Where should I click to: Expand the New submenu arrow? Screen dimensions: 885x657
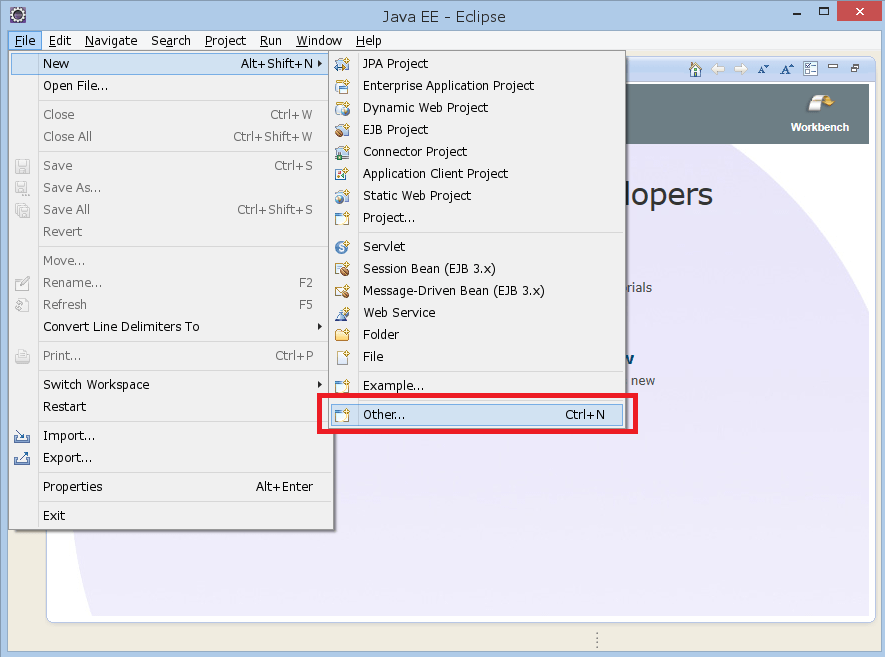click(319, 63)
